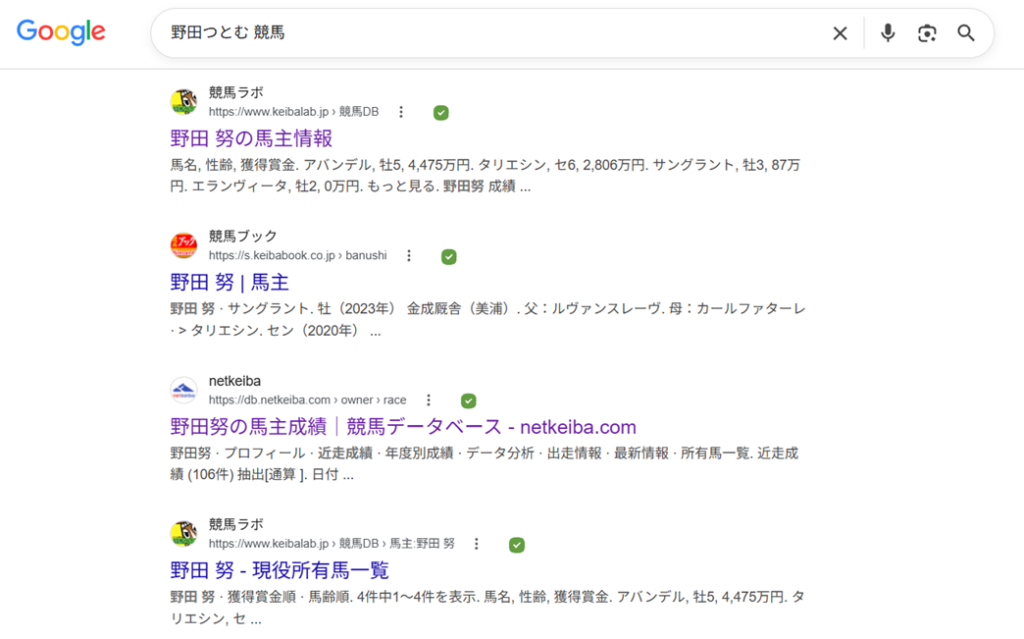1024x639 pixels.
Task: Open the 野田 努 | 馬主 result
Action: [x=229, y=282]
